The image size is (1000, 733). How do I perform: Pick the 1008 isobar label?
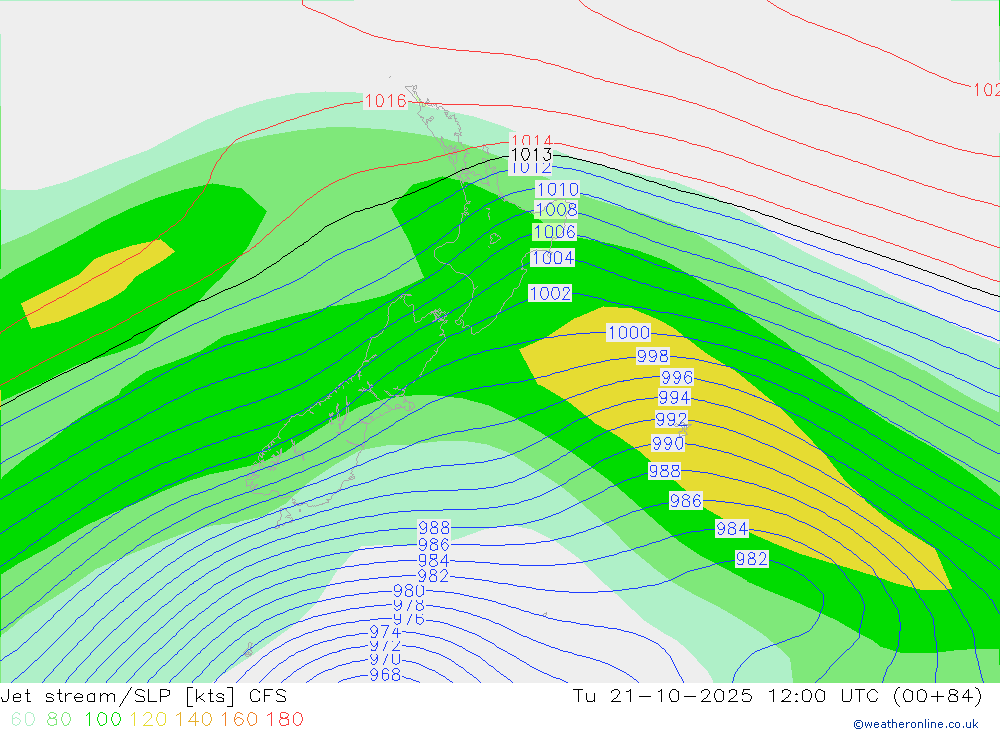coord(556,209)
